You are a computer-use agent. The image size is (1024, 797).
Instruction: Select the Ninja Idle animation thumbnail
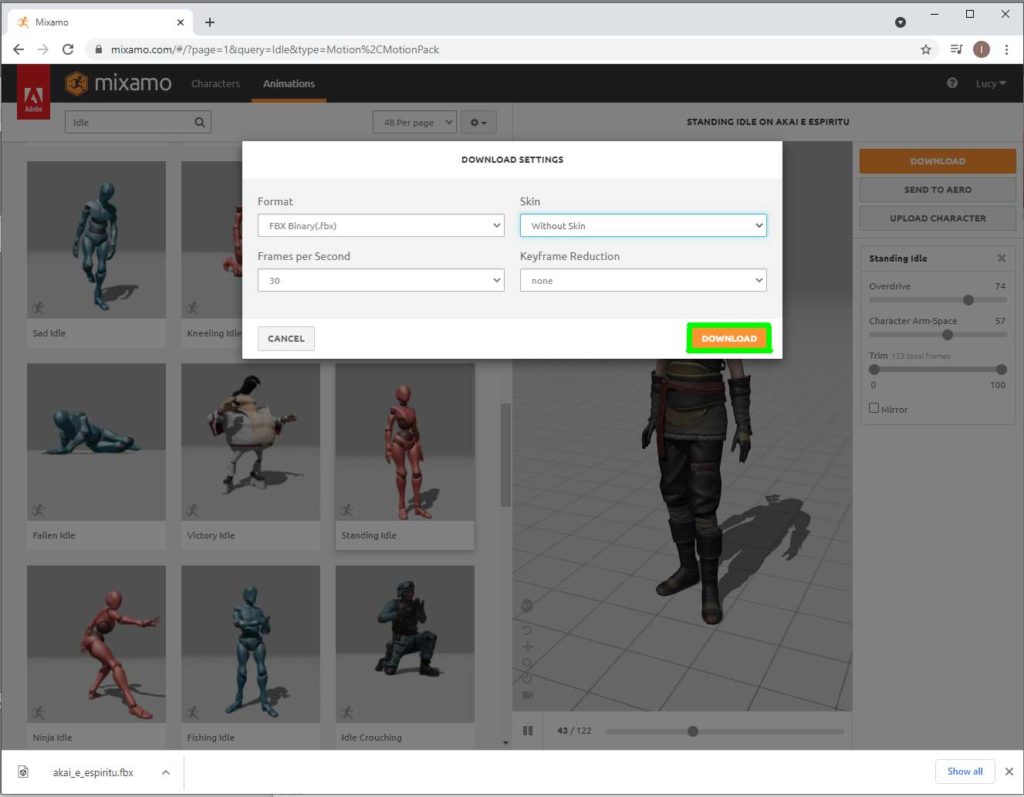coord(96,643)
